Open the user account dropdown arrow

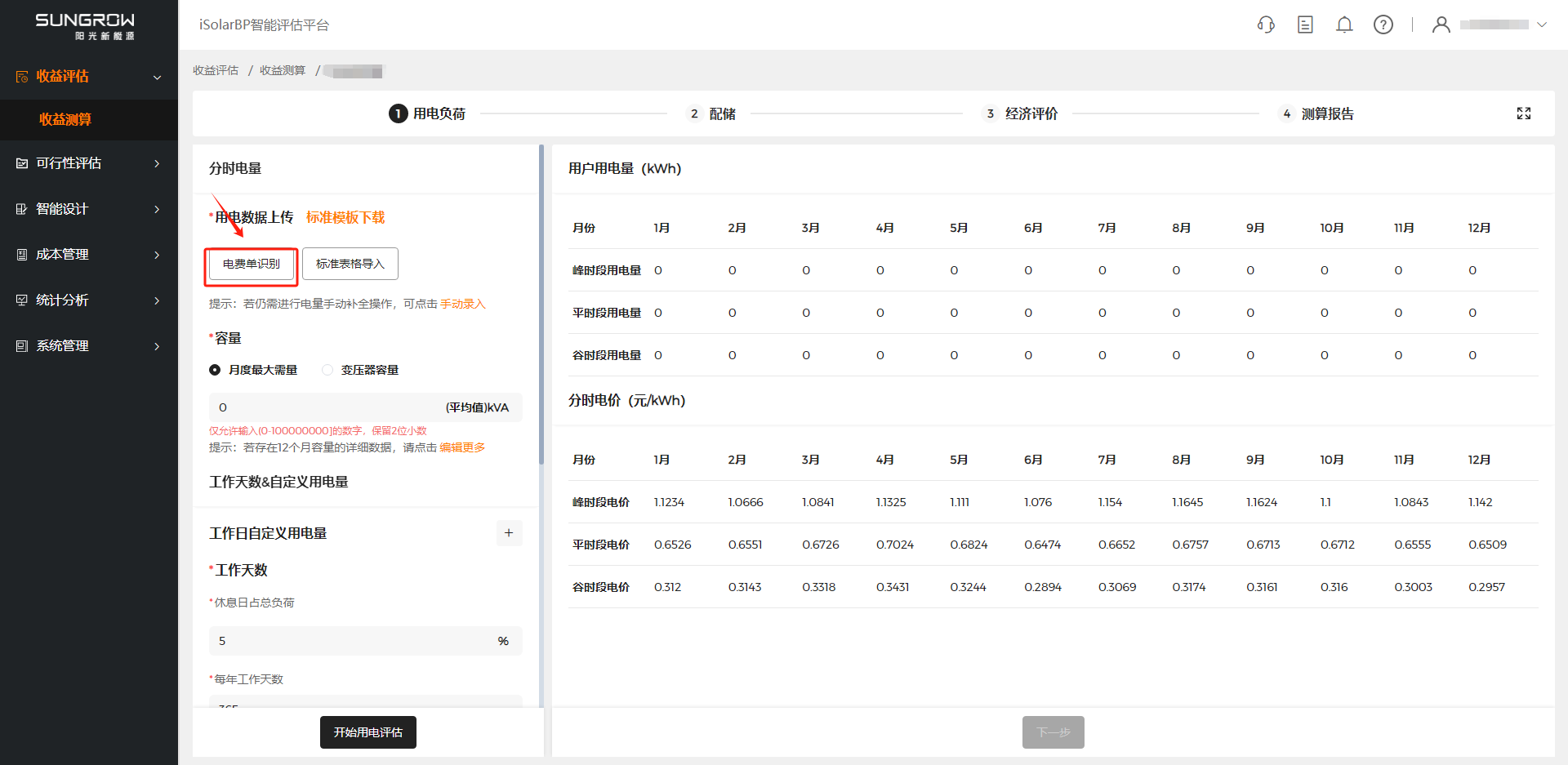[1542, 24]
